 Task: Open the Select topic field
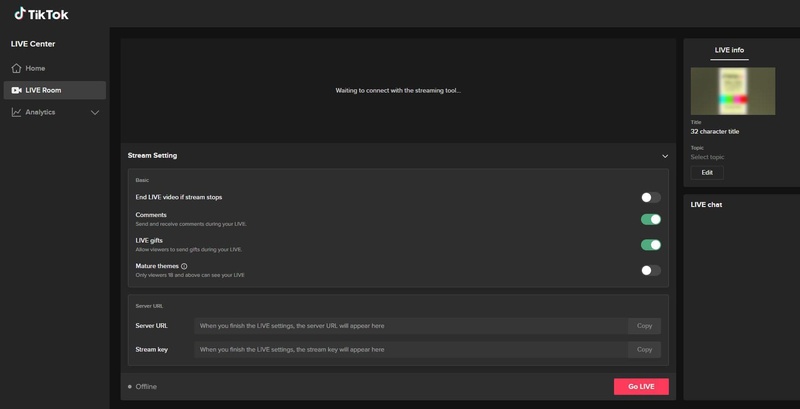click(x=708, y=157)
